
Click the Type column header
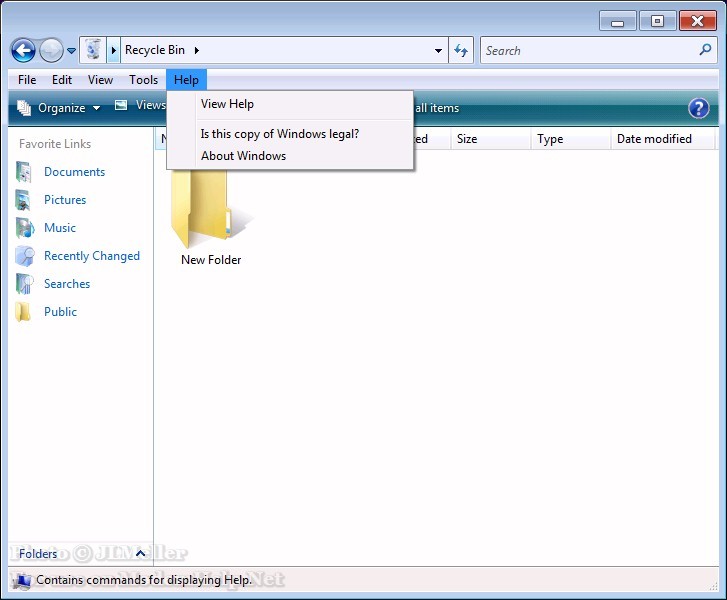[x=570, y=139]
